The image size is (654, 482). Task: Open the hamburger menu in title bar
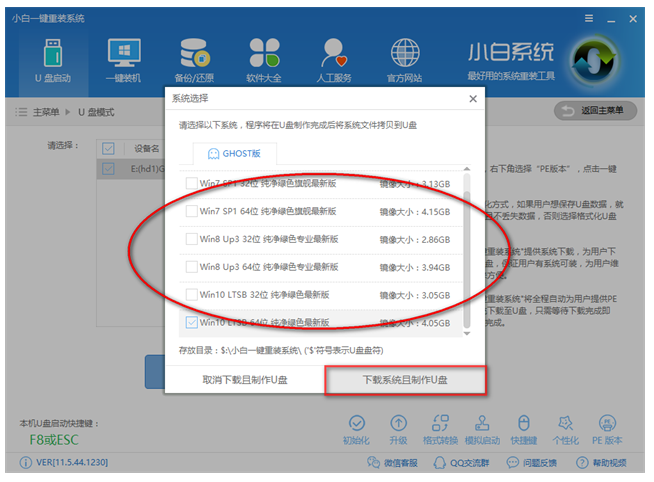(x=589, y=18)
